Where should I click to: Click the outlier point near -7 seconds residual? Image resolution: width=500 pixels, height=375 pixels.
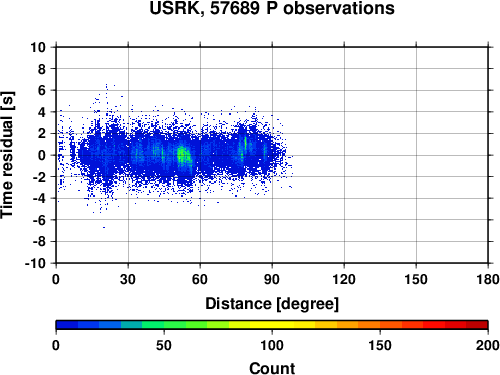[104, 227]
